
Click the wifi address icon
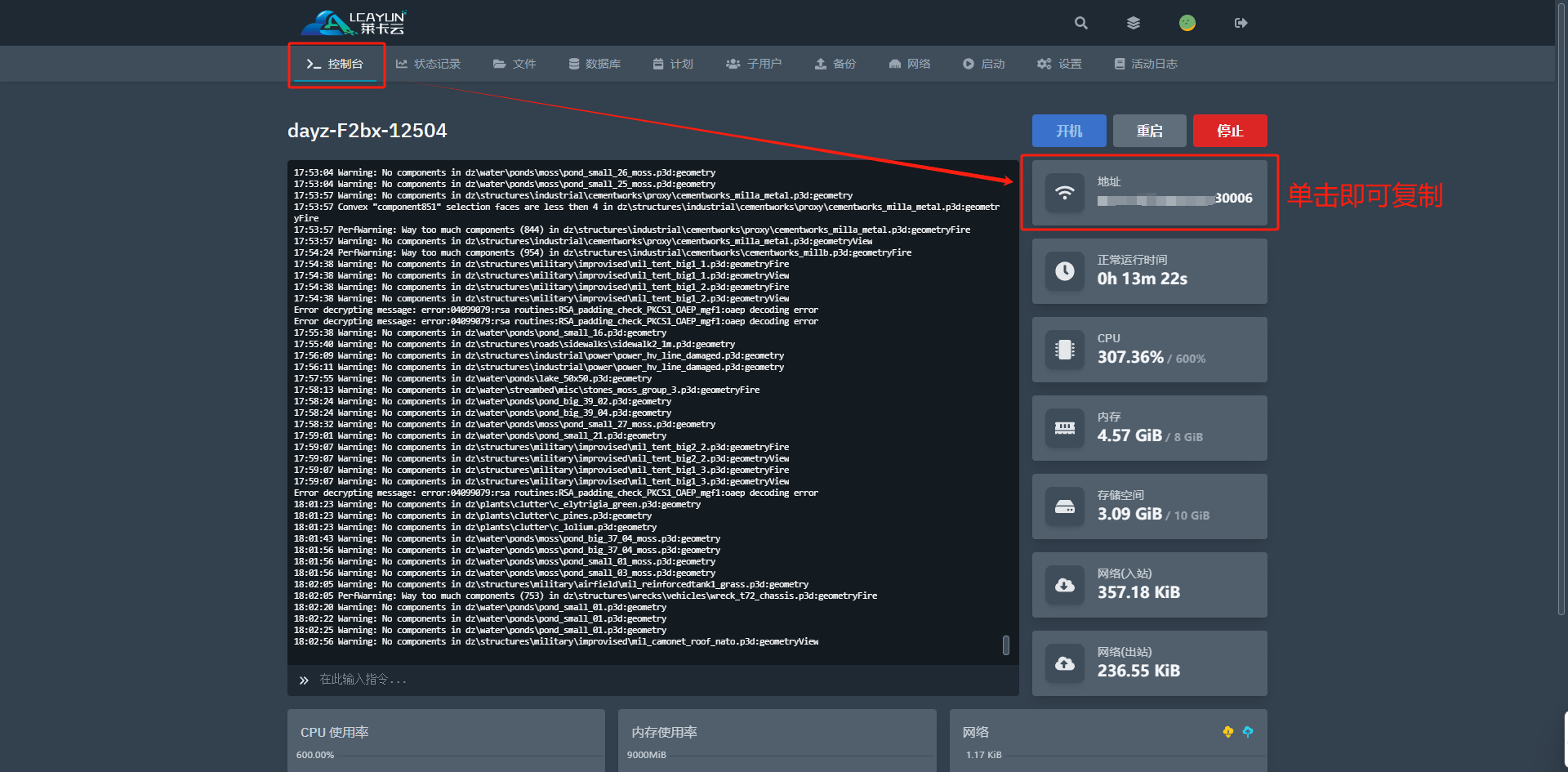[1064, 193]
